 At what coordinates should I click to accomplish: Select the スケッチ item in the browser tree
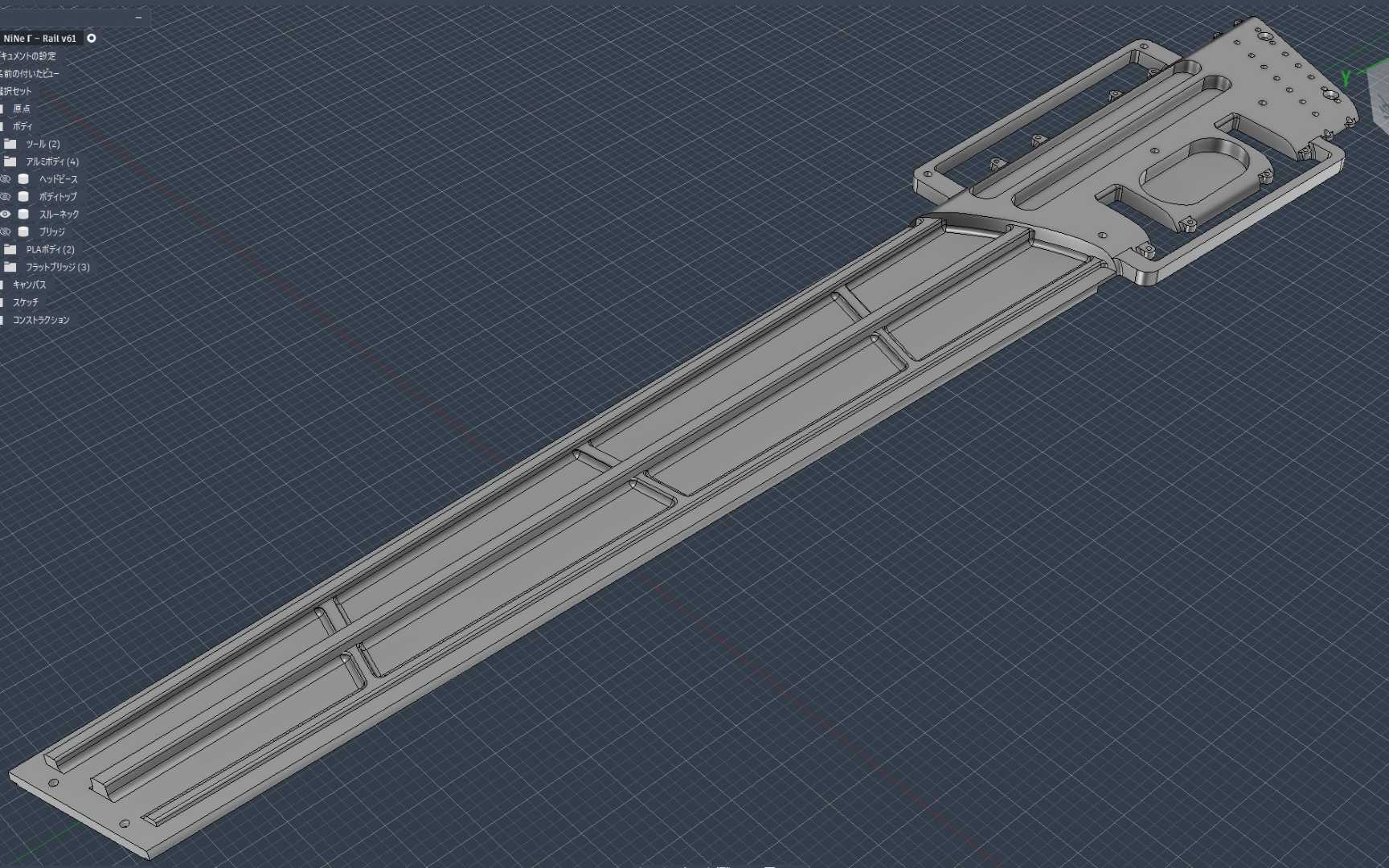click(26, 302)
